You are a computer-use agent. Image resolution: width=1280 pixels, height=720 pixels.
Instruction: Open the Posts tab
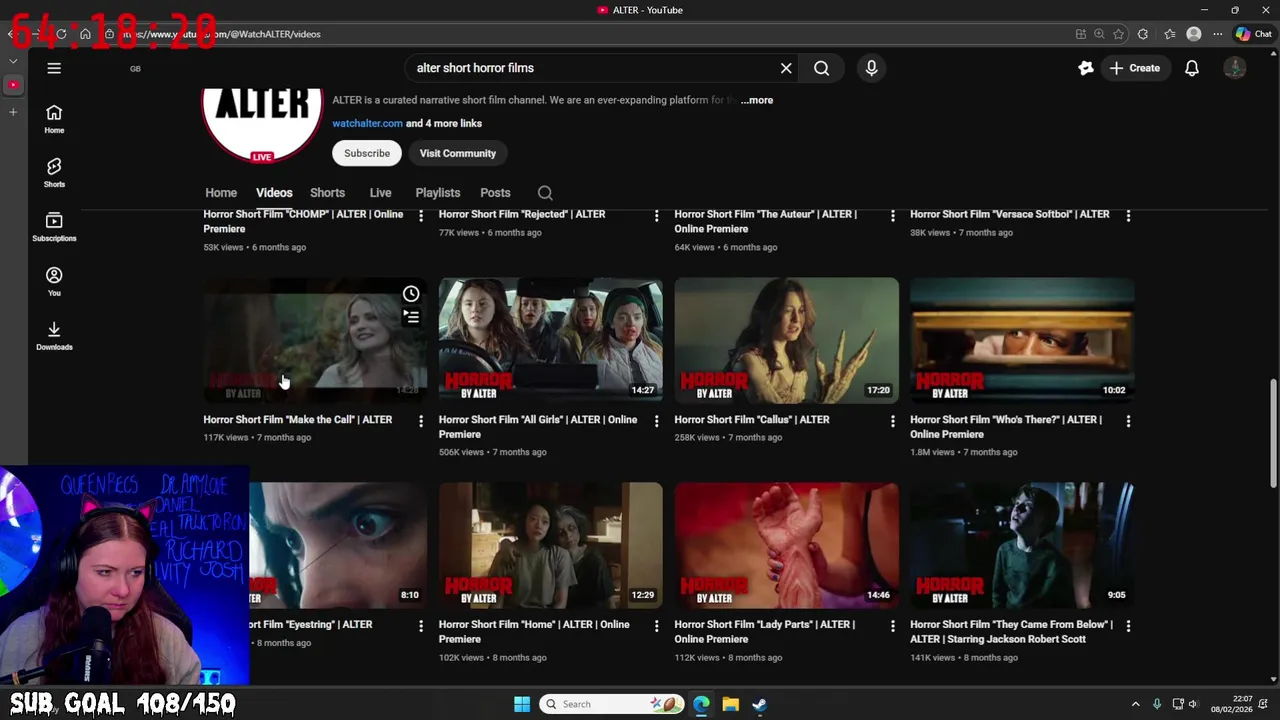(495, 193)
